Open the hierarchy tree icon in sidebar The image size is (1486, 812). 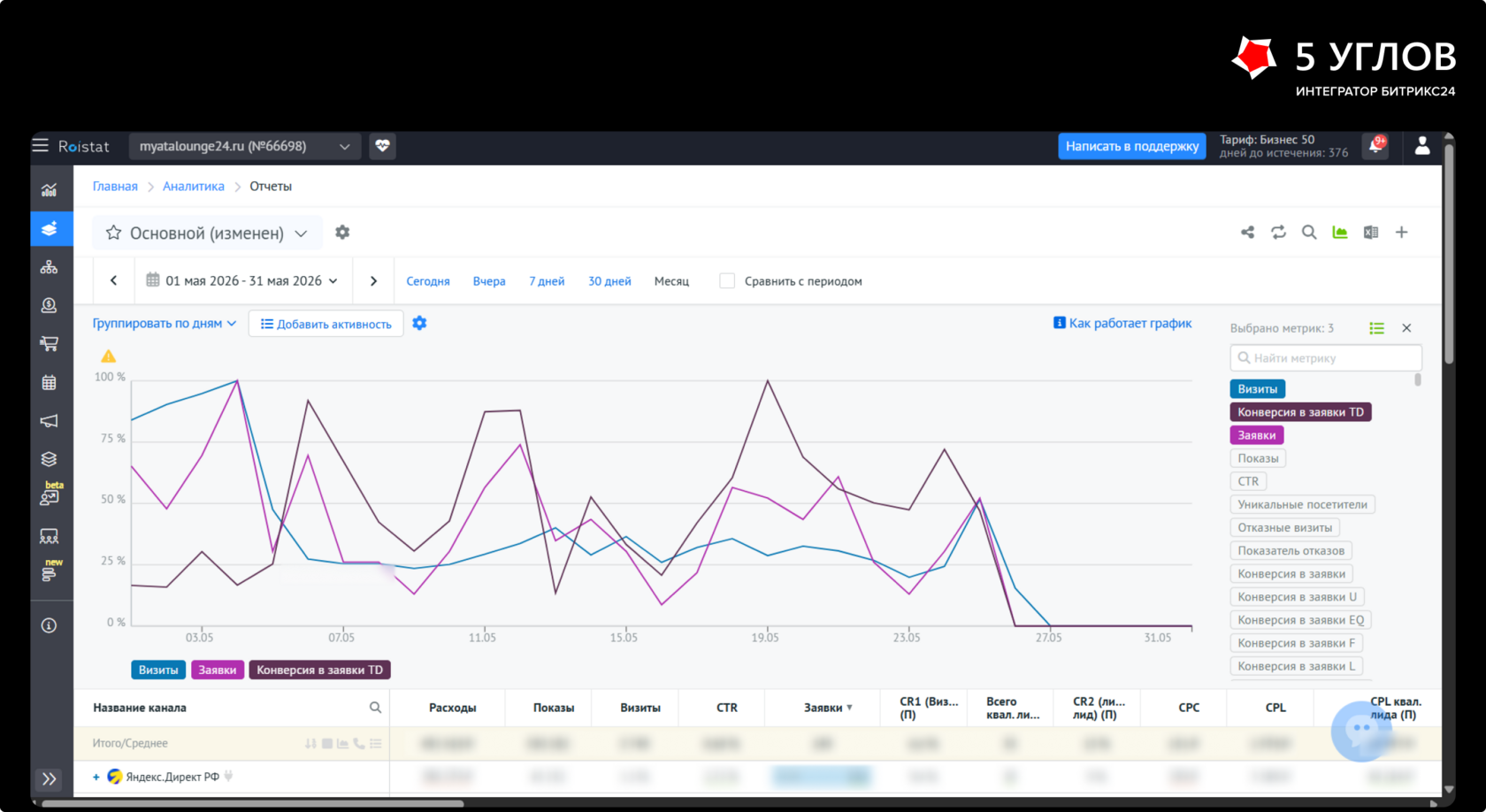50,267
